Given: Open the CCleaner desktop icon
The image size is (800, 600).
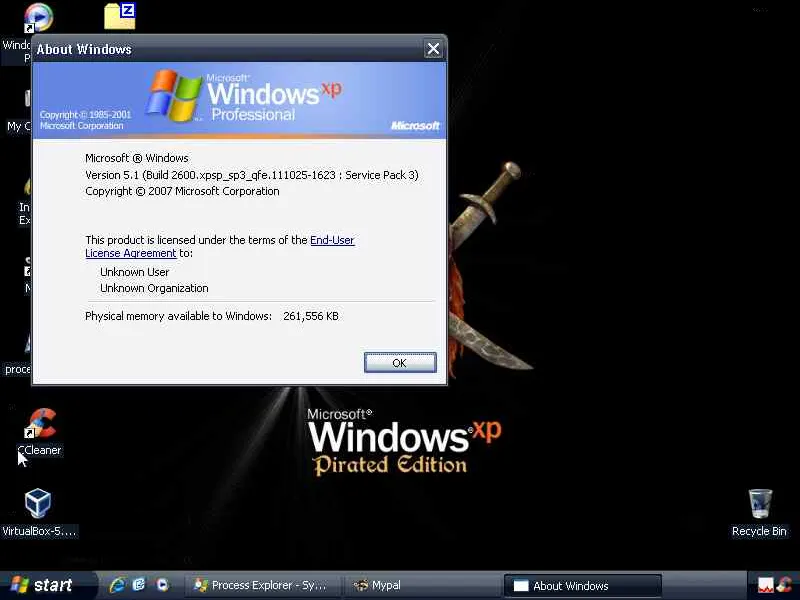Looking at the screenshot, I should (x=40, y=432).
